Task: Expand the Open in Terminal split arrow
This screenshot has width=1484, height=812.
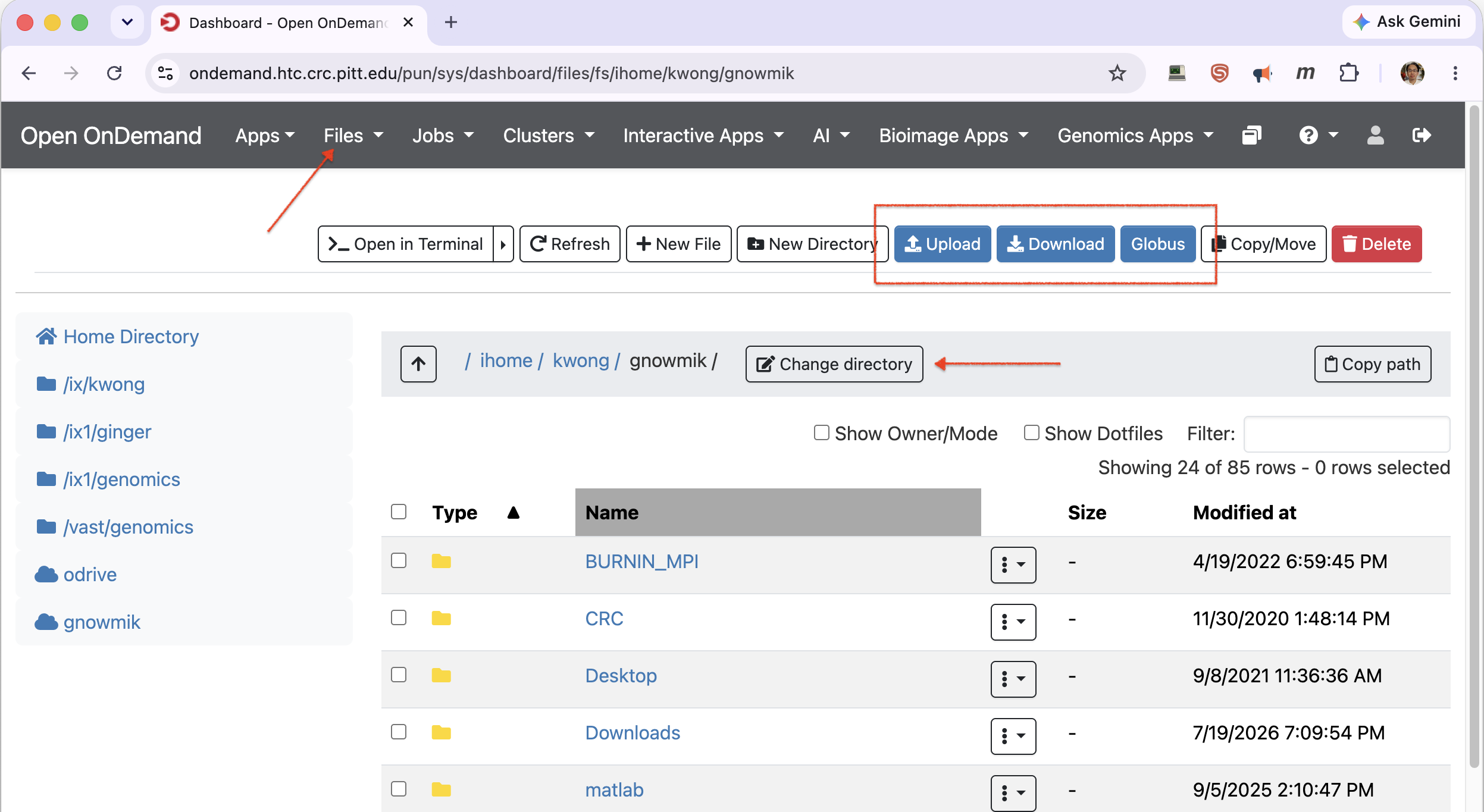Action: [x=503, y=244]
